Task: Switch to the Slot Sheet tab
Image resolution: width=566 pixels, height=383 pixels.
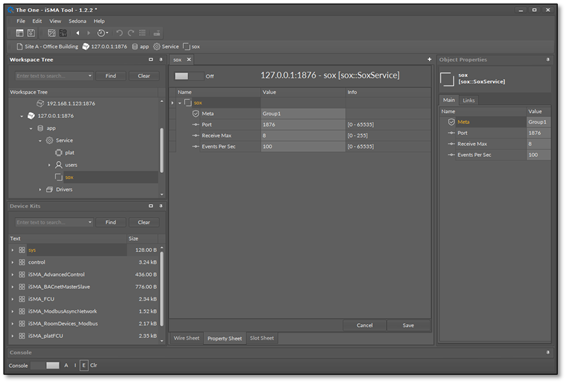Action: pyautogui.click(x=262, y=338)
